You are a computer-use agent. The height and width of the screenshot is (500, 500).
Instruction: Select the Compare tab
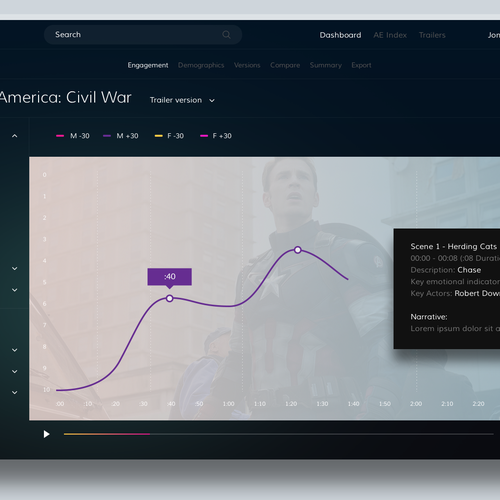click(285, 65)
